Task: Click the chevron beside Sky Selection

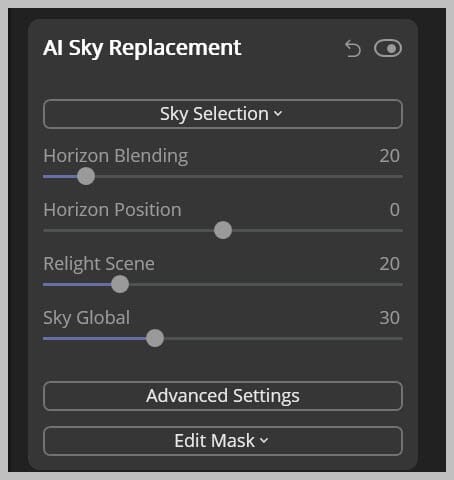Action: [x=278, y=114]
